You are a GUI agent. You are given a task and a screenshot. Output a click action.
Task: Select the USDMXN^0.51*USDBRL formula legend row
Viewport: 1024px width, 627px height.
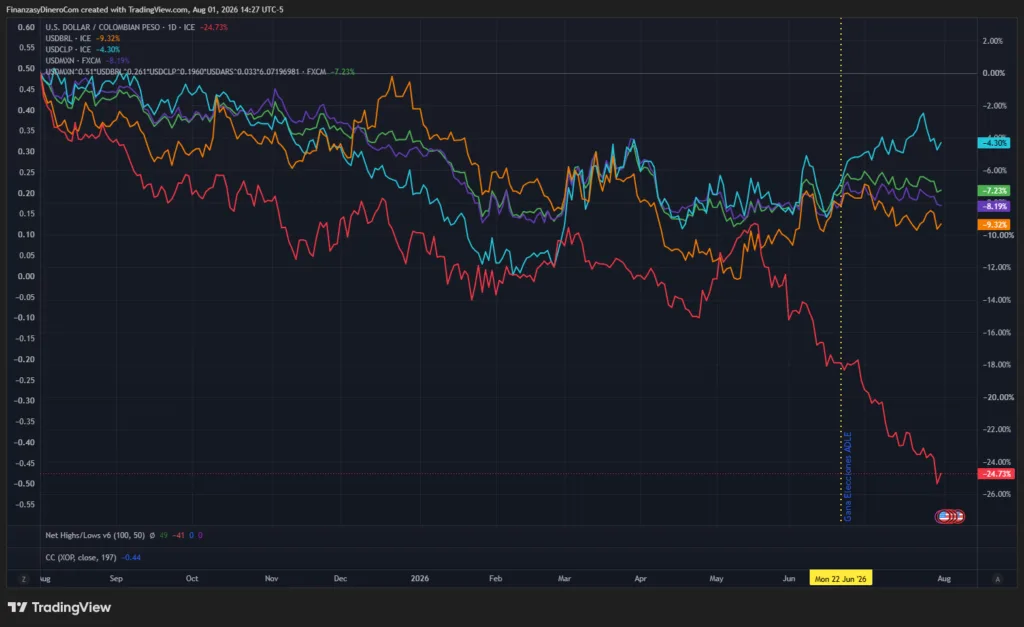point(200,72)
